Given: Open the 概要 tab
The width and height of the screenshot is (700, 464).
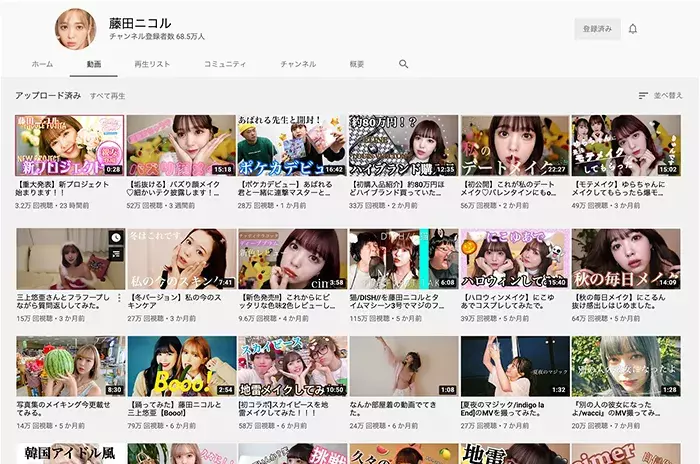Looking at the screenshot, I should [x=357, y=64].
